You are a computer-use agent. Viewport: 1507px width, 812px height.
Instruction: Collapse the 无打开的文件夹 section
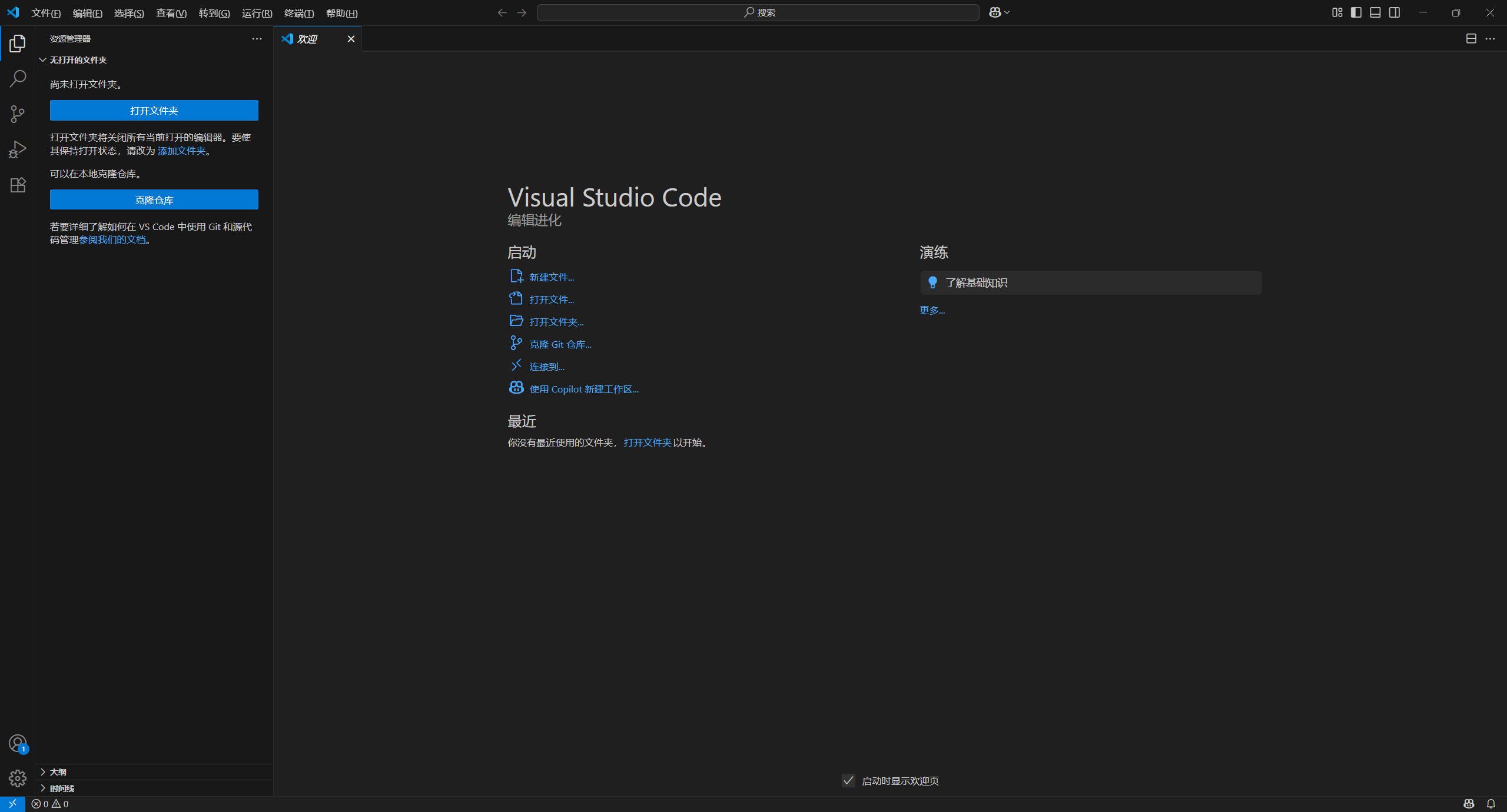pos(78,60)
